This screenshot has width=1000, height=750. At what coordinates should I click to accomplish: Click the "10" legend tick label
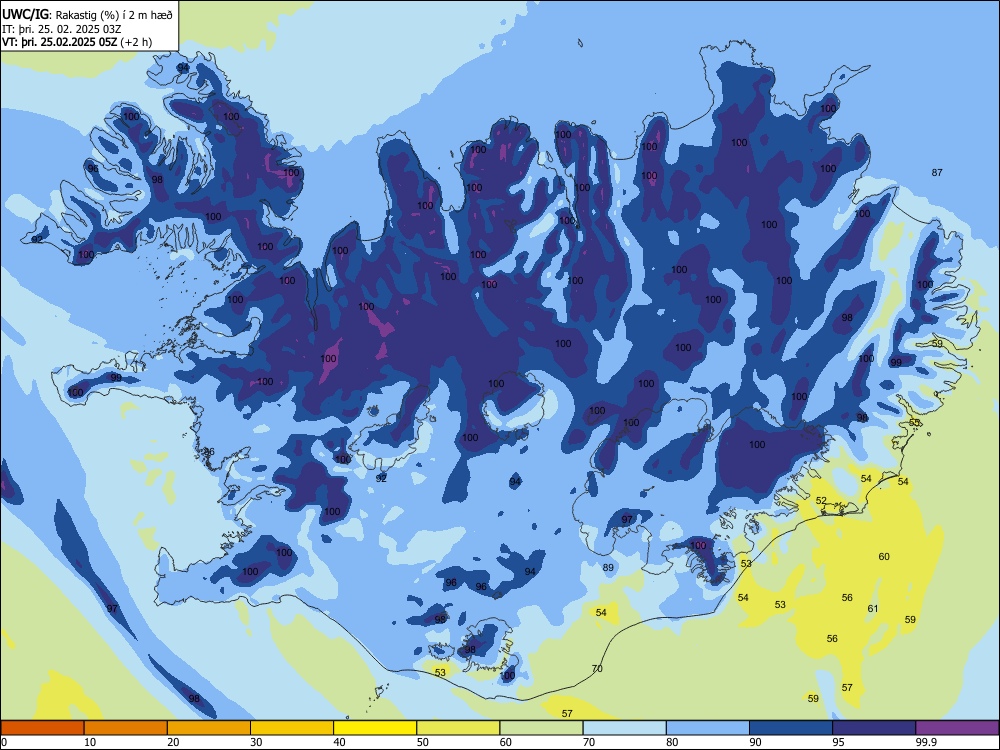[90, 742]
